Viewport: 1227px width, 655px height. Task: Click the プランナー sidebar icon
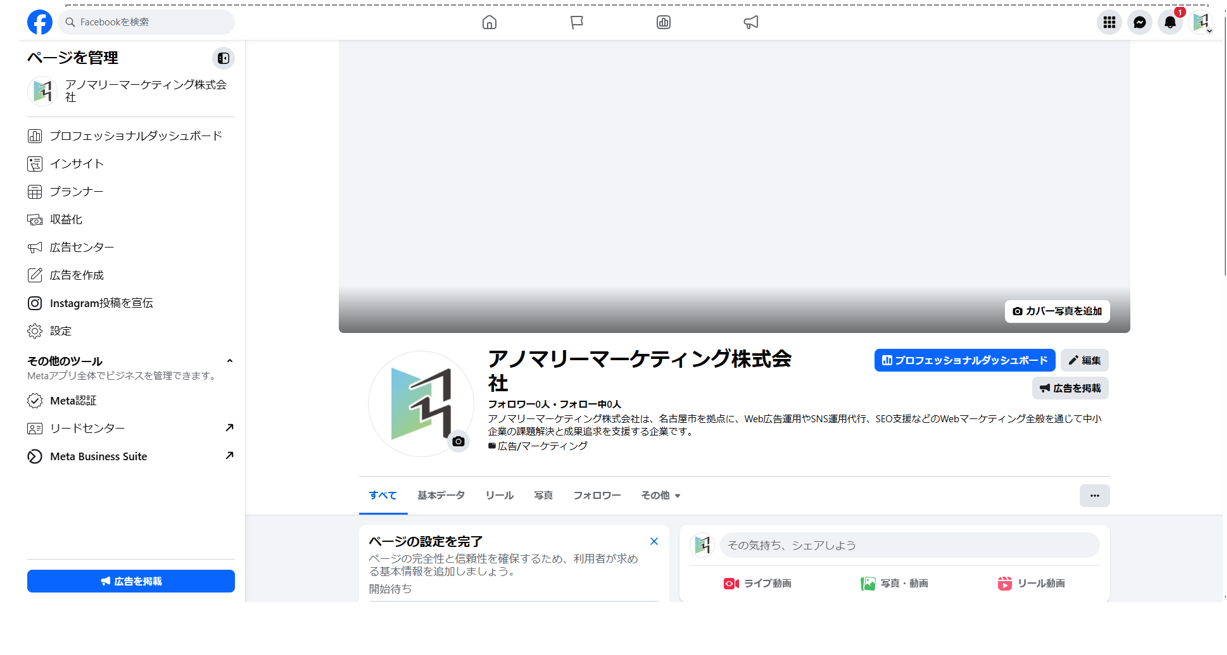[35, 192]
